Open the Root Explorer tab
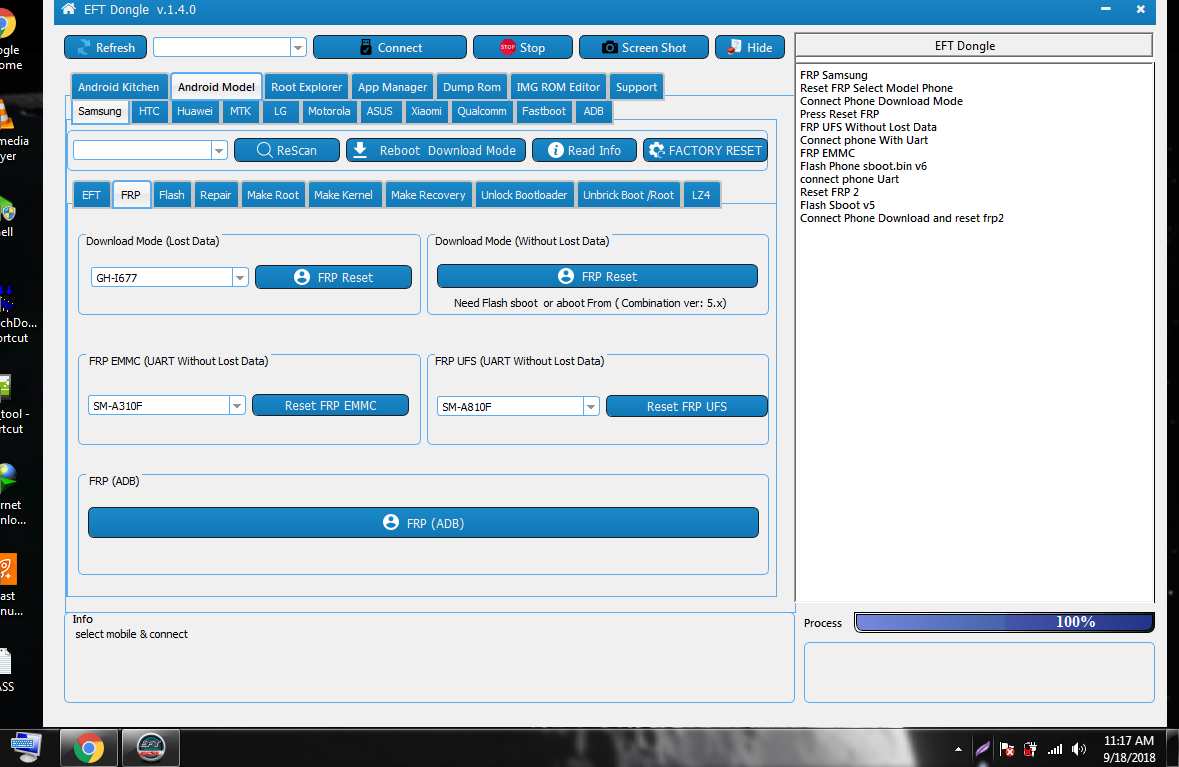 click(x=306, y=86)
